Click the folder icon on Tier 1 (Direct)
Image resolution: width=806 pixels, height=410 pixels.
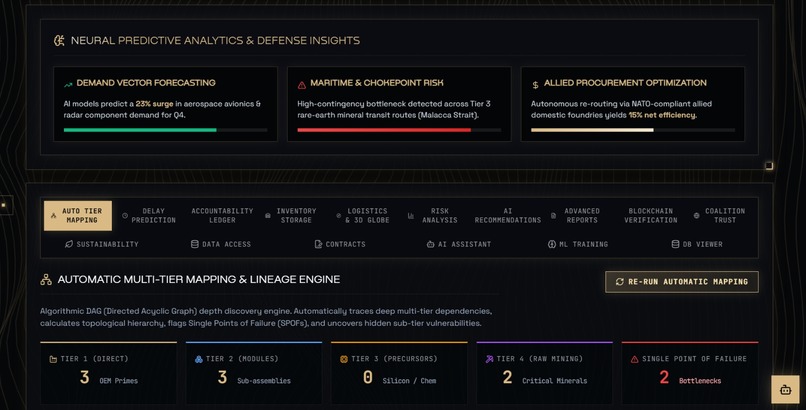[53, 359]
